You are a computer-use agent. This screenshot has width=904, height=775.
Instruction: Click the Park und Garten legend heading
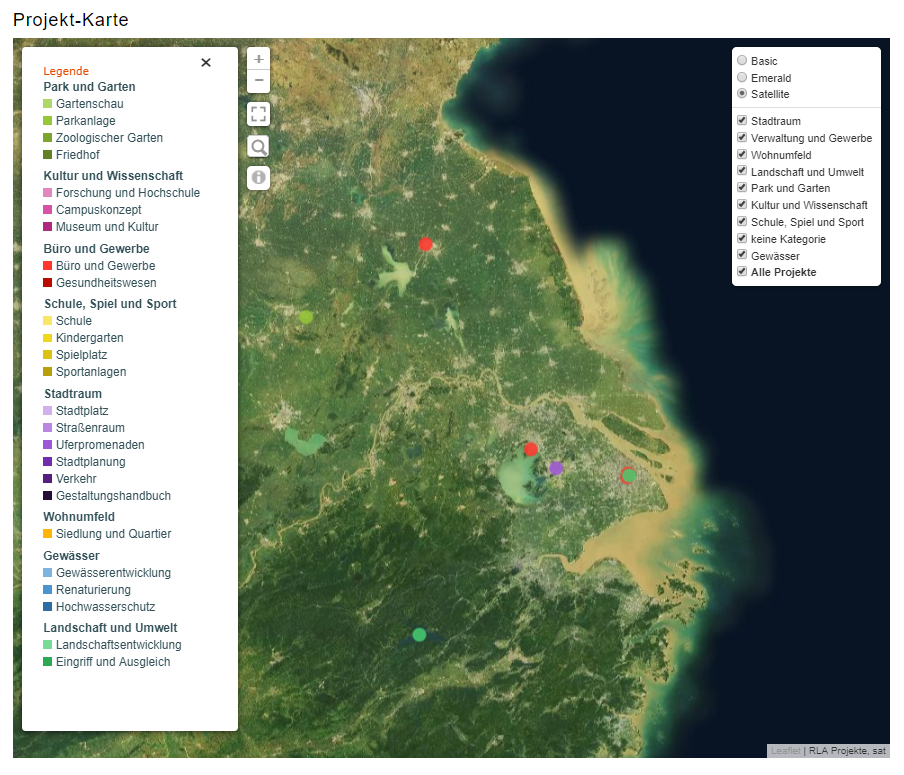click(x=89, y=86)
